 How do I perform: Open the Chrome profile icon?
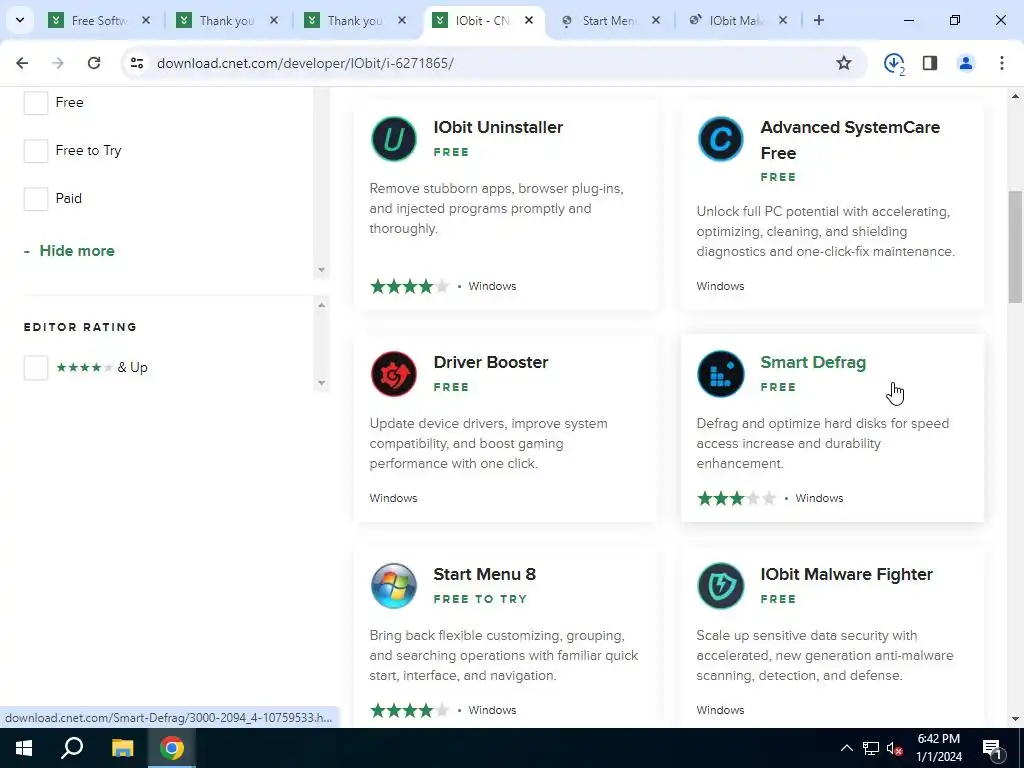pyautogui.click(x=966, y=63)
